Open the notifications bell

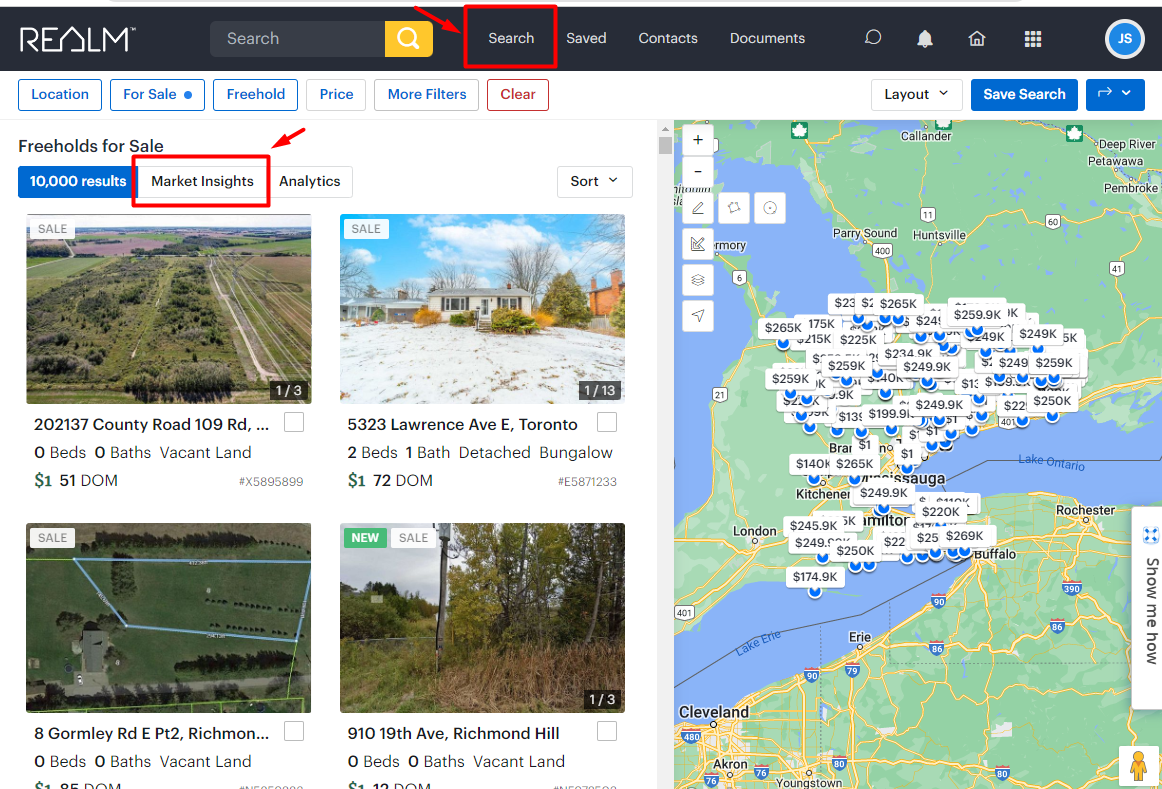(x=925, y=39)
